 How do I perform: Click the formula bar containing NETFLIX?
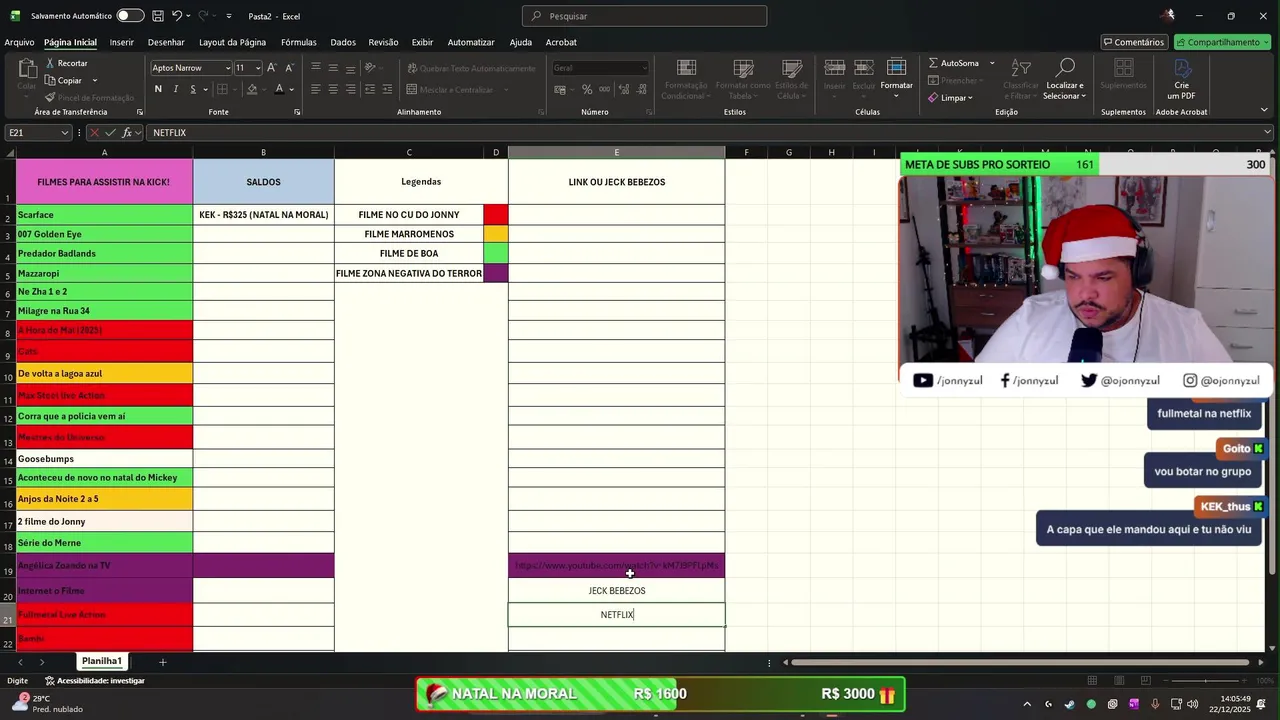click(x=706, y=132)
